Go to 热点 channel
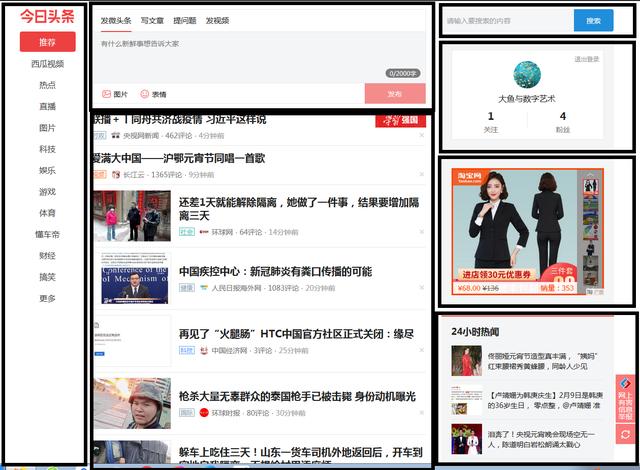This screenshot has height=470, width=640. click(48, 85)
